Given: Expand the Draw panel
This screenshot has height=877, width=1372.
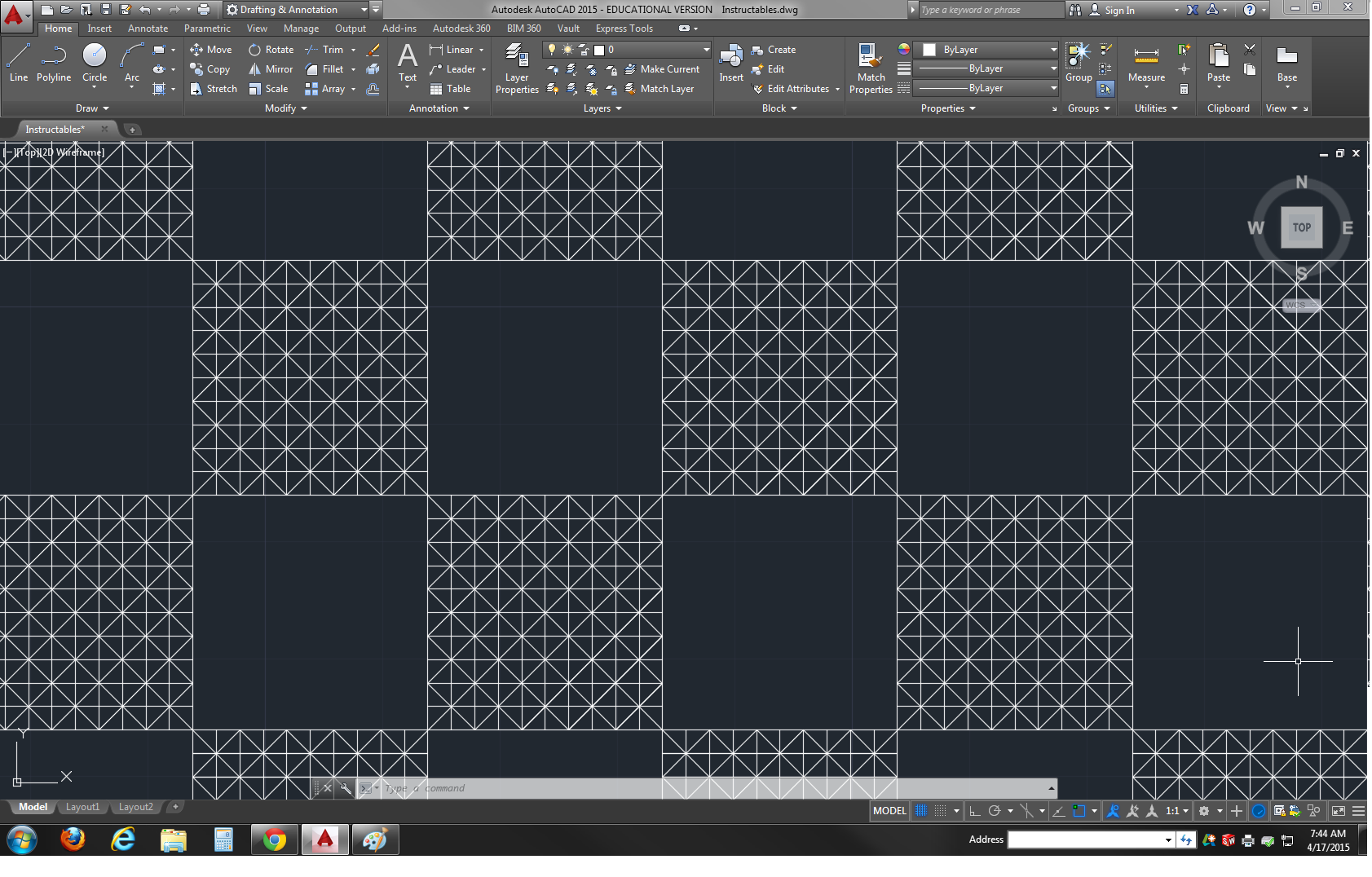Looking at the screenshot, I should coord(92,108).
